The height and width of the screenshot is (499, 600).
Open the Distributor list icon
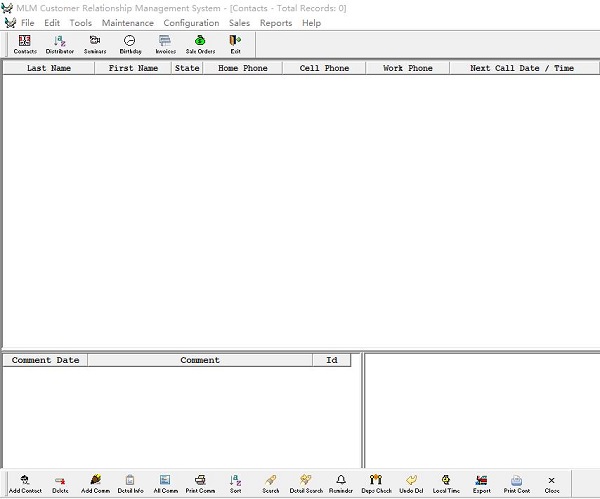(60, 44)
